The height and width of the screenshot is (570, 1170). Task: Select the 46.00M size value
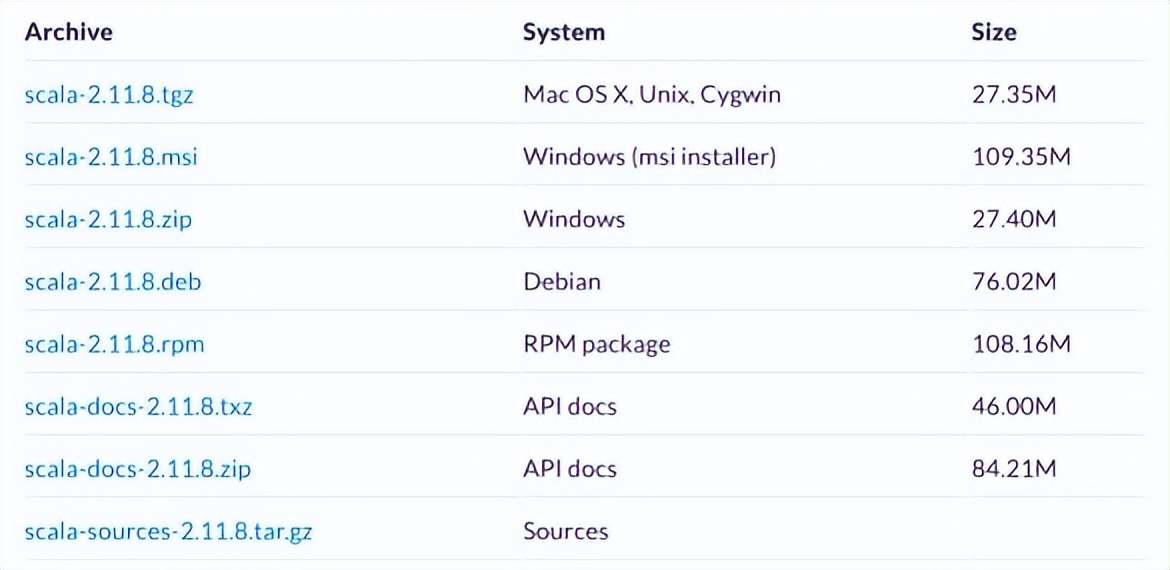point(1015,407)
